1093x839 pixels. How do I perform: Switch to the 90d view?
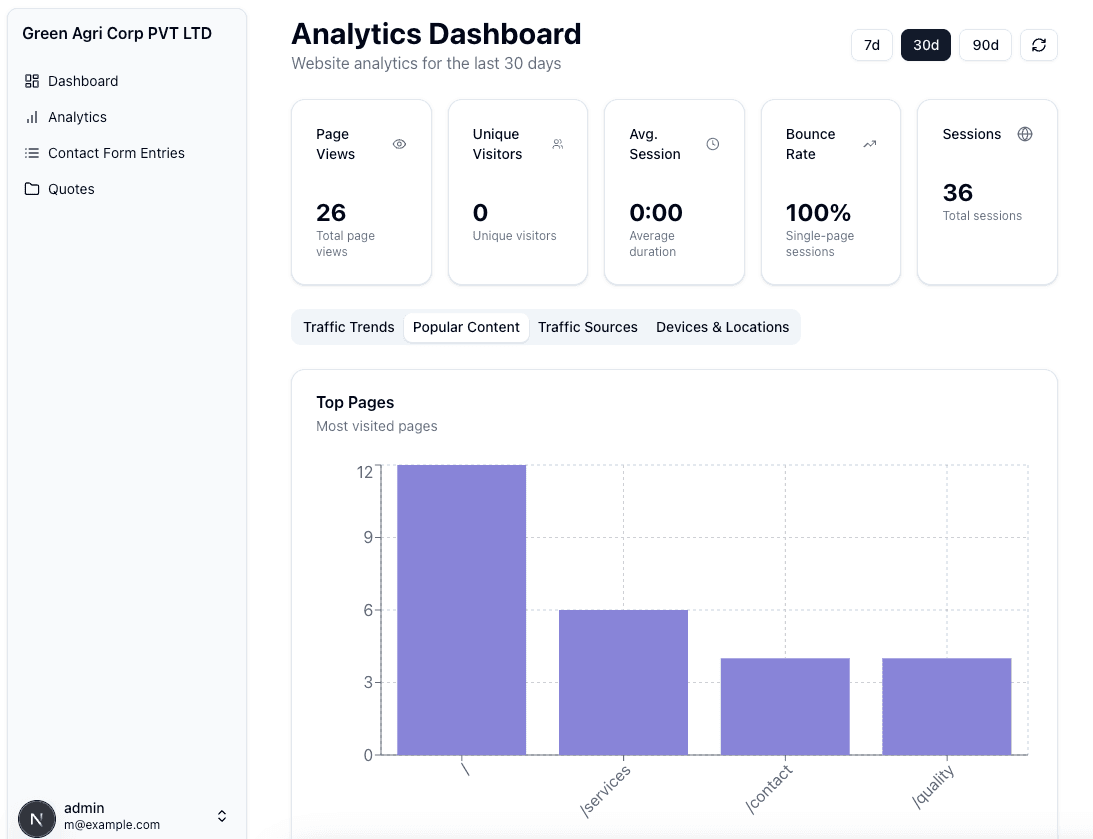[985, 45]
